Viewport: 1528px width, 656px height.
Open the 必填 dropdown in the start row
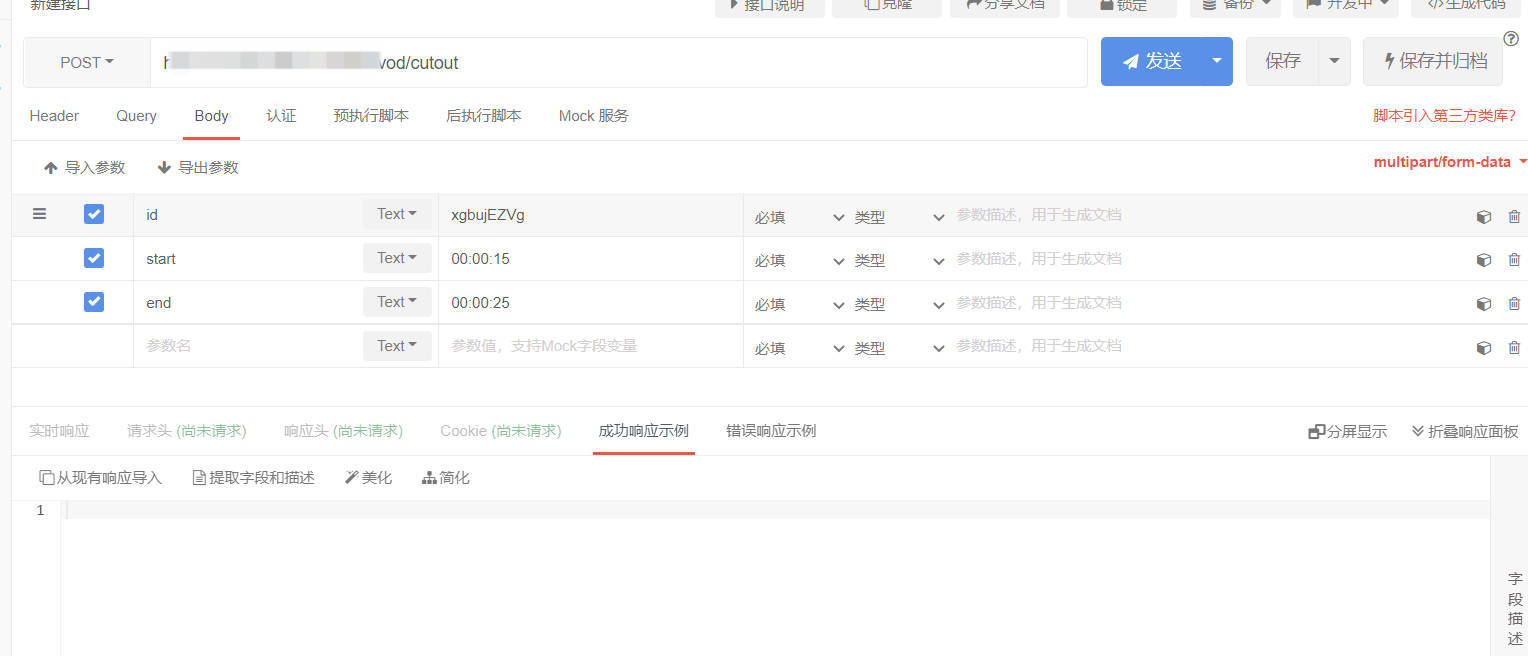(799, 261)
